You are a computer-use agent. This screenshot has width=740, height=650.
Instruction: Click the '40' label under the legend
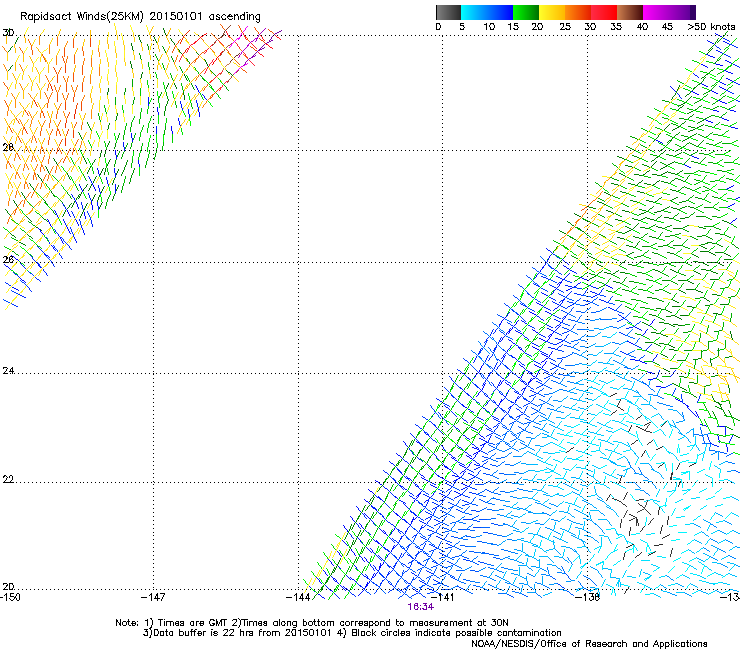point(642,27)
